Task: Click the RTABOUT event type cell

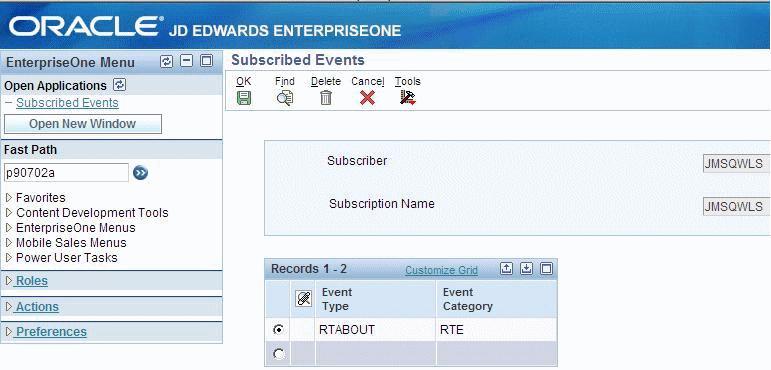Action: (x=375, y=330)
